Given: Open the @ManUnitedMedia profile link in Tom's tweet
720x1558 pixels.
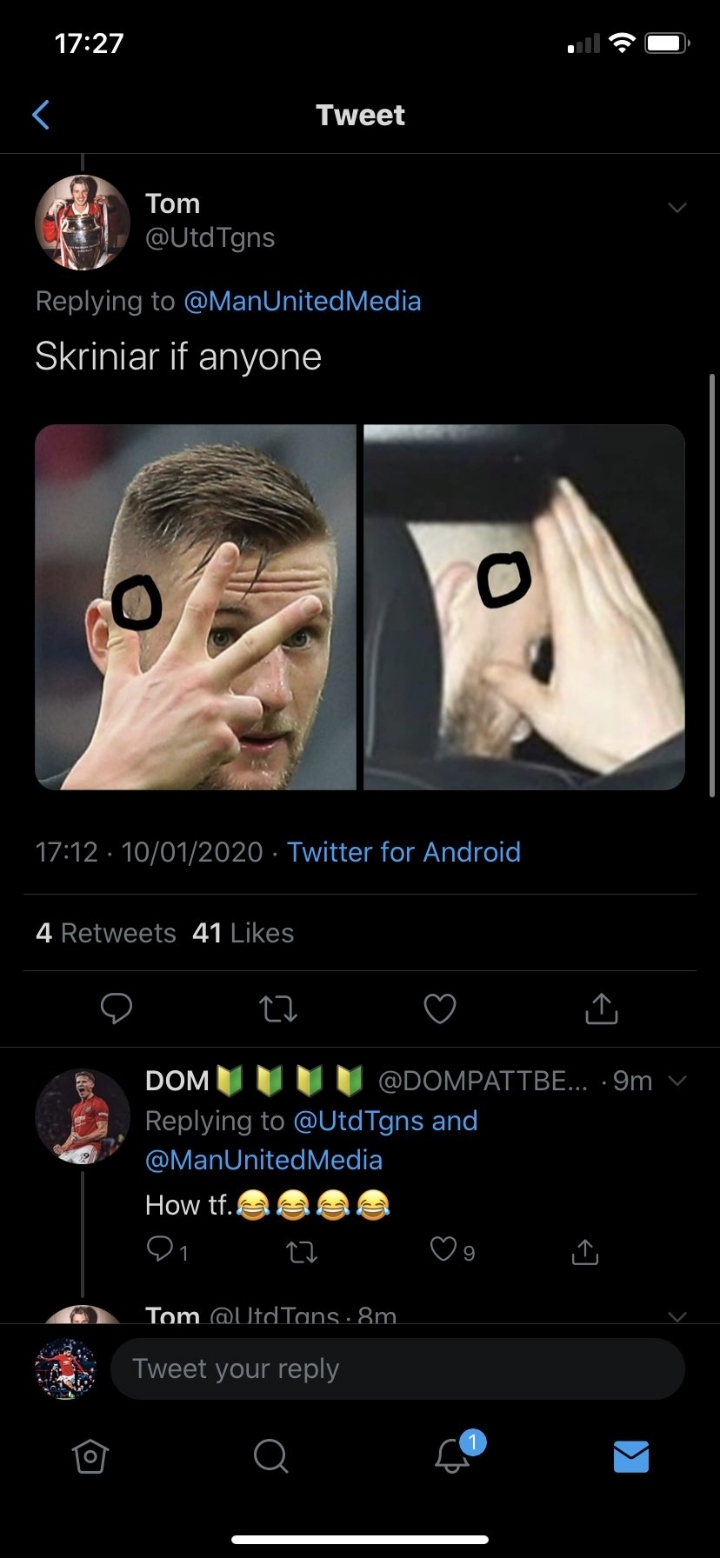Looking at the screenshot, I should point(302,301).
